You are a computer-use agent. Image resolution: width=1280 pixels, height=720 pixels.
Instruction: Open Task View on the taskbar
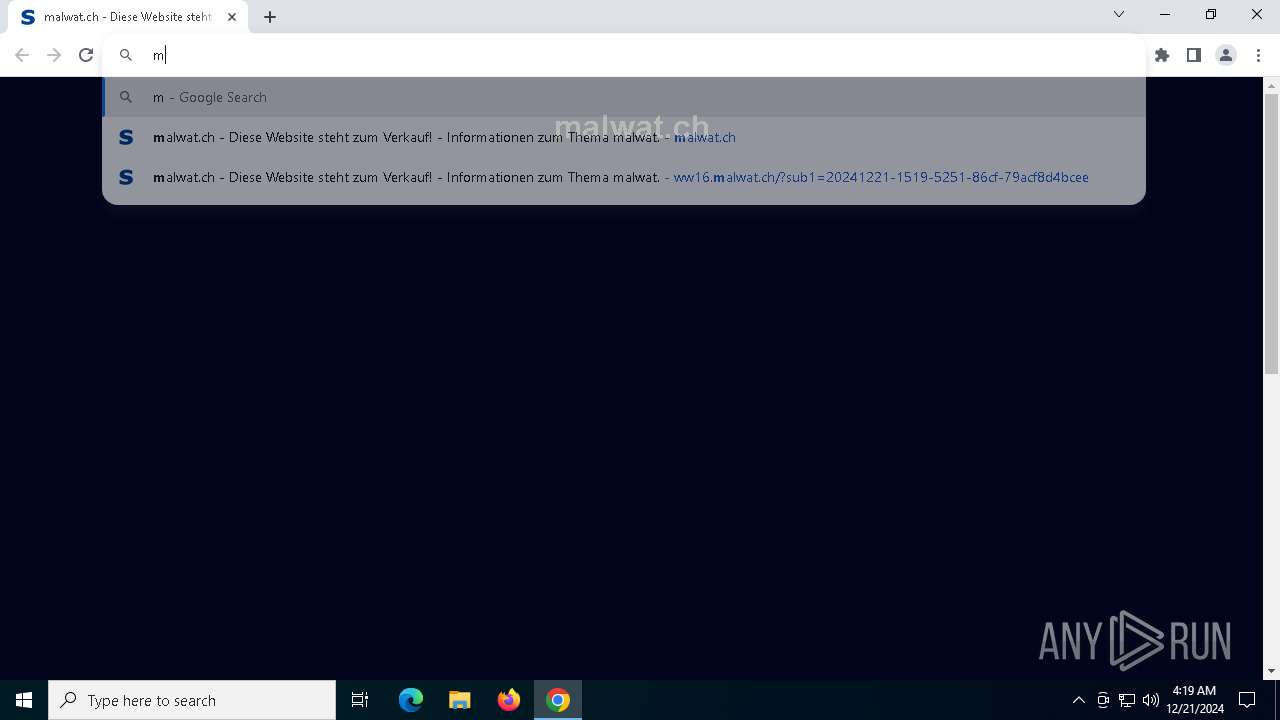360,700
